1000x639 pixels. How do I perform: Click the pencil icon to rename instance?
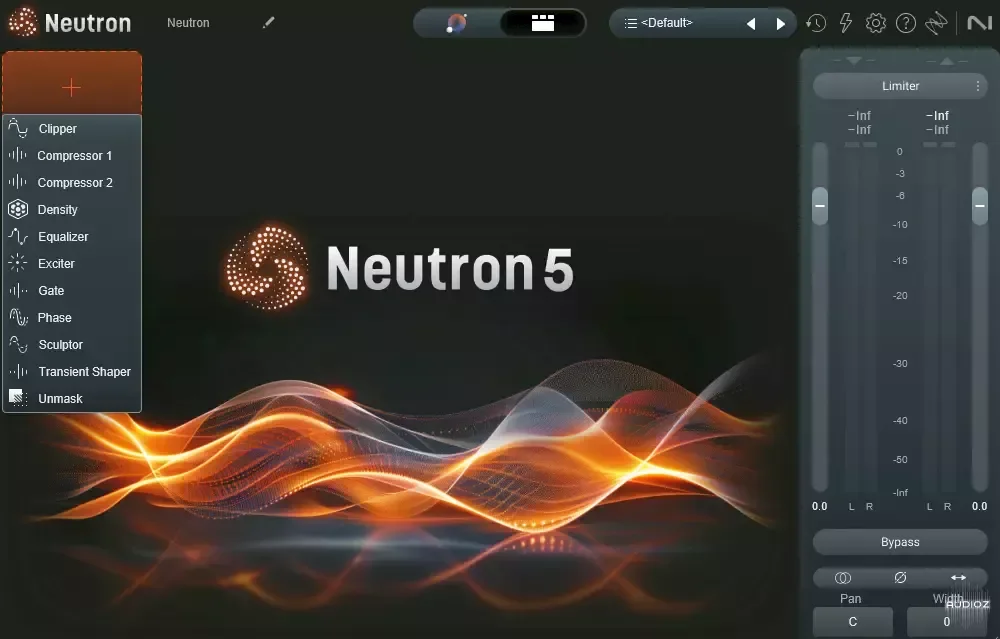268,23
